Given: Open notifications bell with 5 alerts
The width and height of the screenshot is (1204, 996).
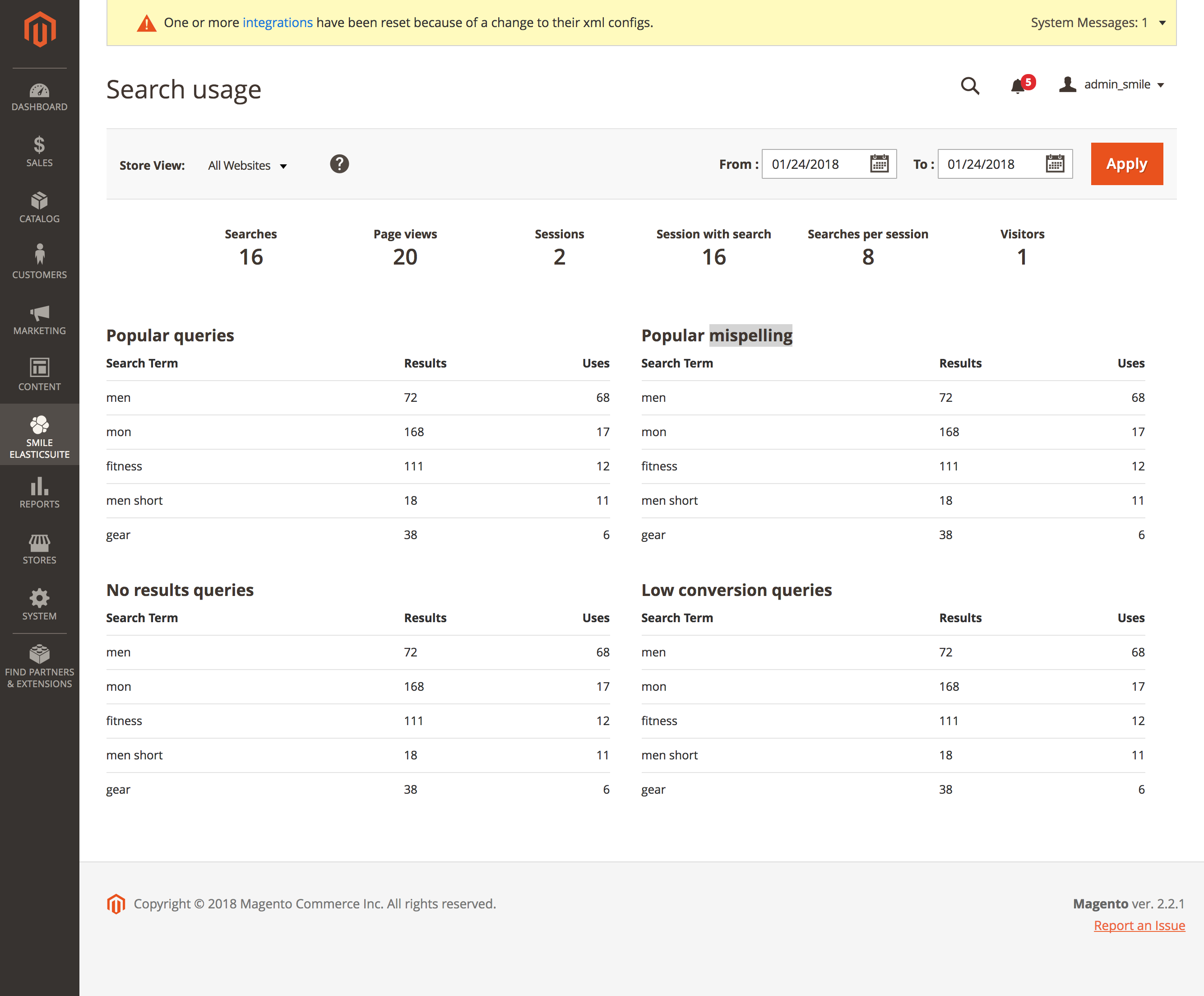Looking at the screenshot, I should pos(1022,85).
